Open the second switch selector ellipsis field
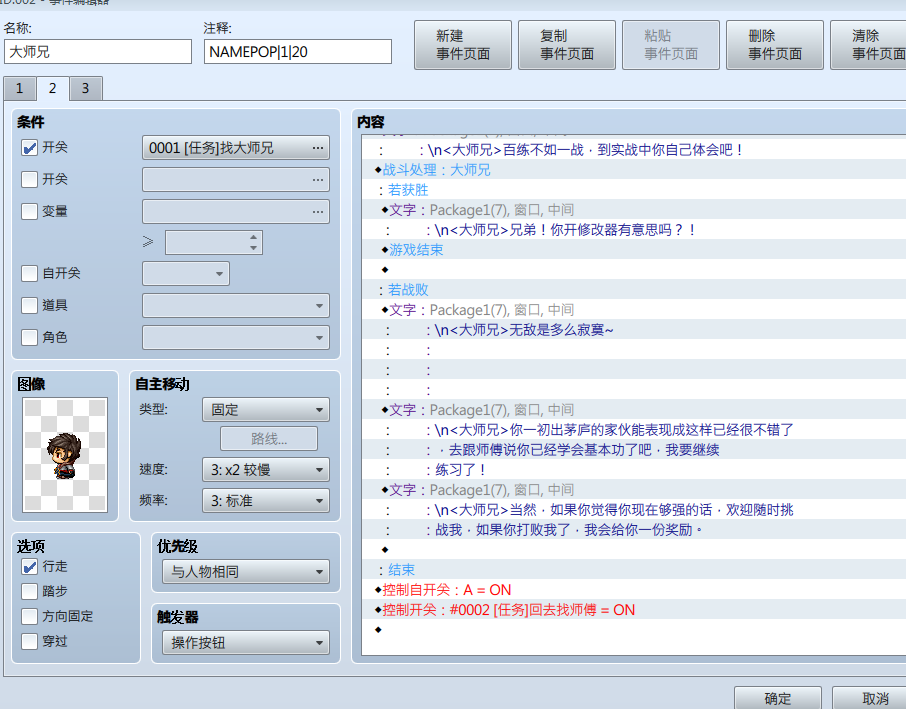Viewport: 906px width, 709px height. point(236,180)
